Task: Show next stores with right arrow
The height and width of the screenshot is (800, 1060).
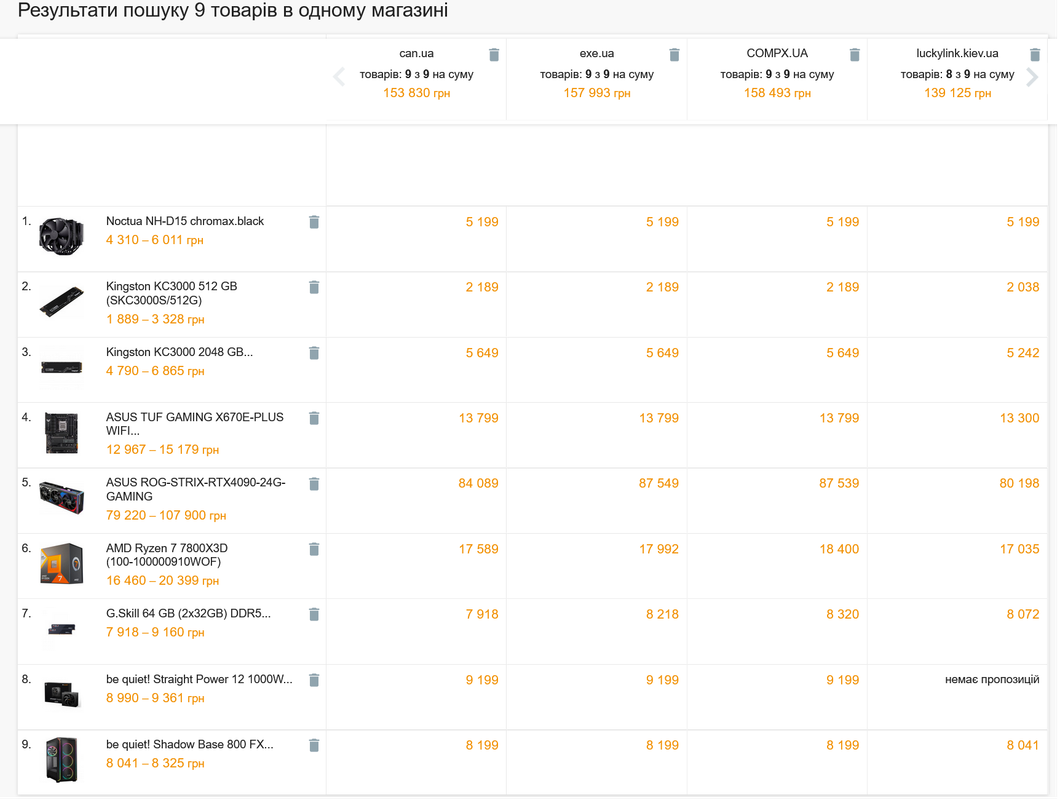Action: [x=1032, y=76]
